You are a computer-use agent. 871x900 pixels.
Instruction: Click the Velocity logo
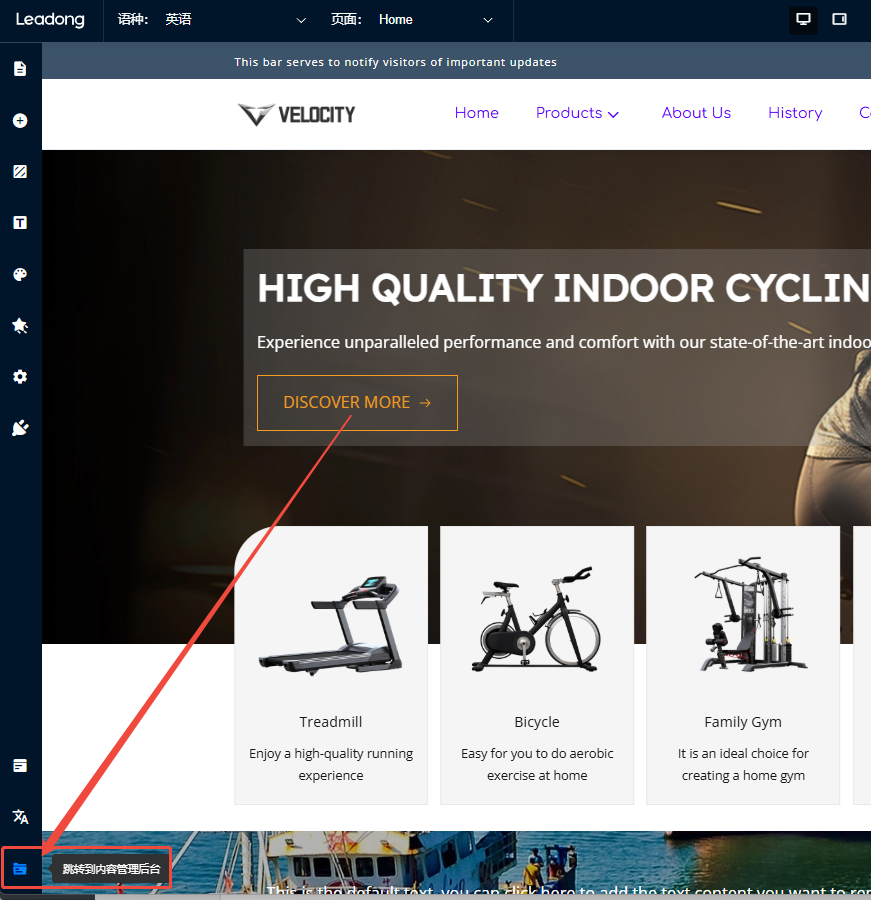coord(297,114)
